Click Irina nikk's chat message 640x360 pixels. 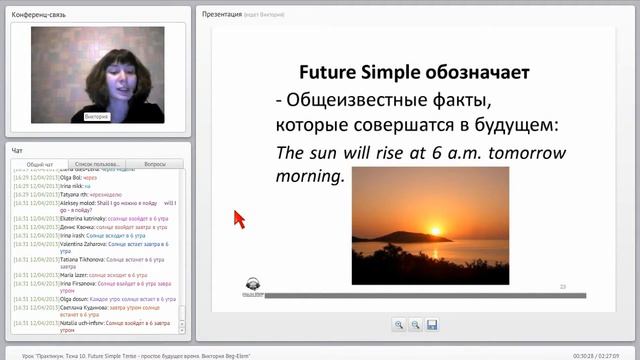[52, 186]
